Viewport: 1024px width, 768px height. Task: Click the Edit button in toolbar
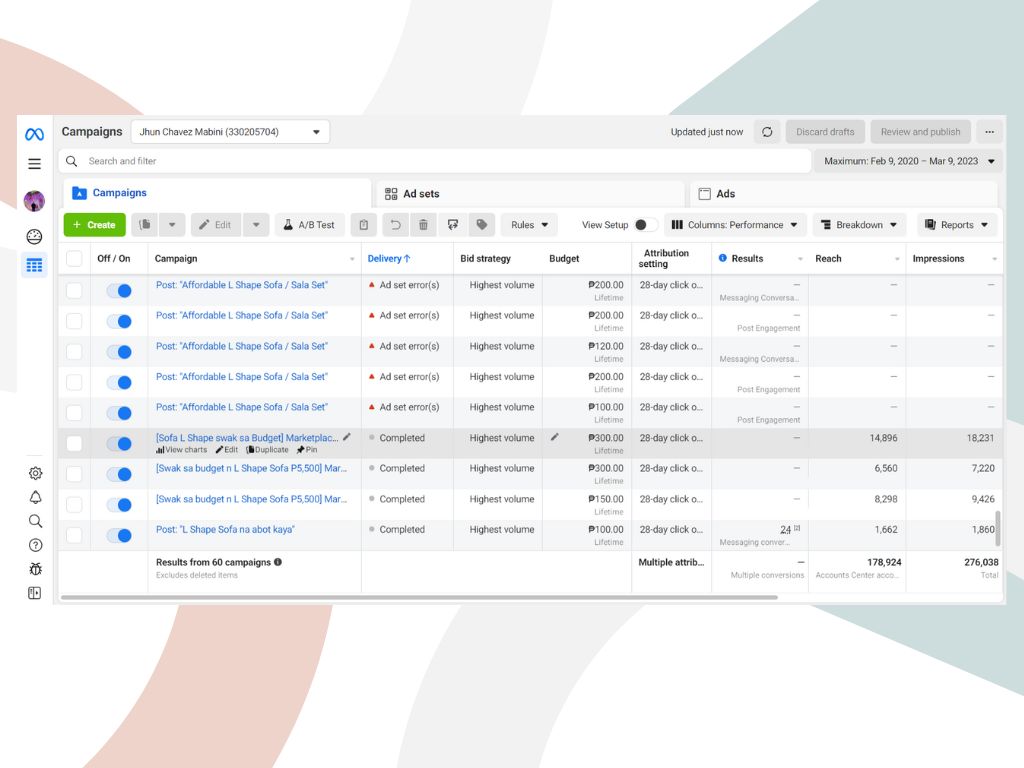[x=216, y=225]
